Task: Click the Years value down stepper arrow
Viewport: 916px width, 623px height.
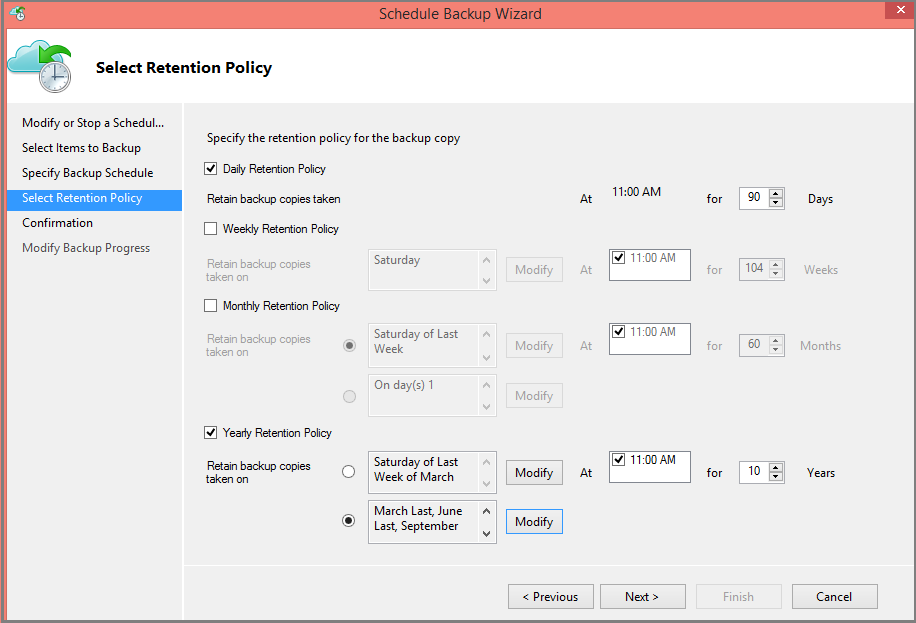Action: (x=775, y=477)
